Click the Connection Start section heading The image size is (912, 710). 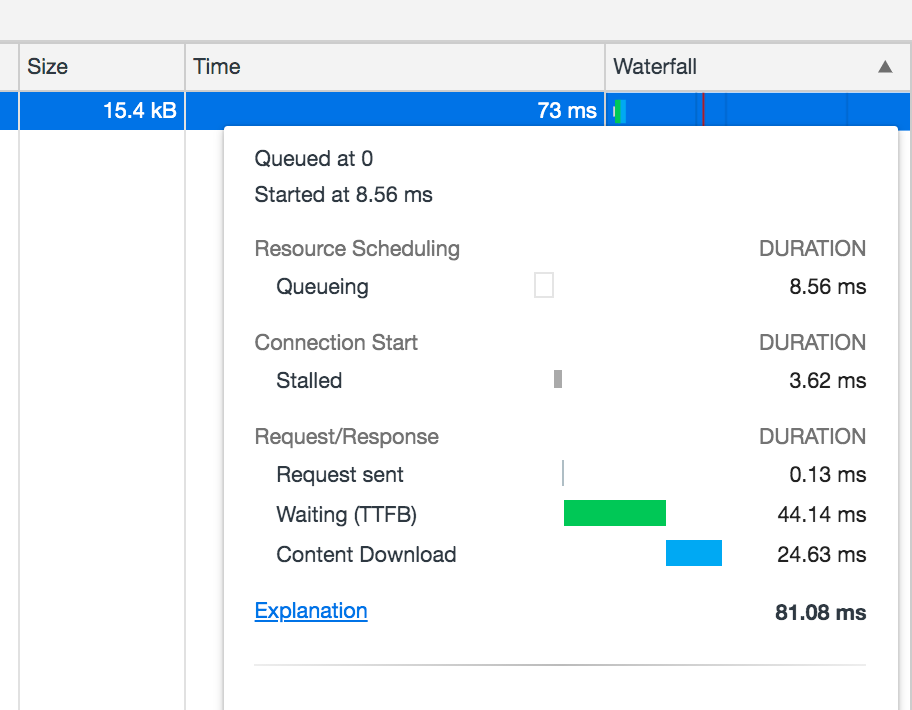pyautogui.click(x=336, y=343)
